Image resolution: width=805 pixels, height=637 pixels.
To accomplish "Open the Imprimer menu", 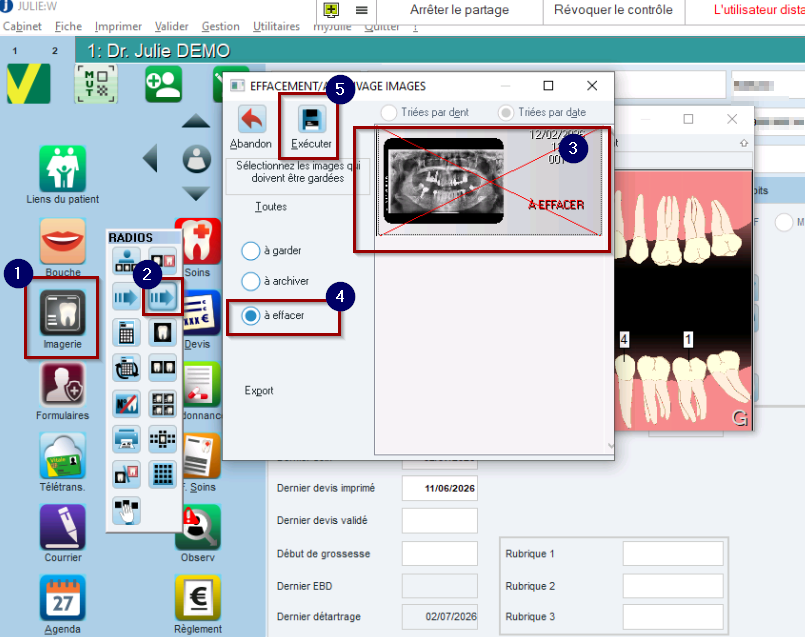I will pyautogui.click(x=118, y=26).
